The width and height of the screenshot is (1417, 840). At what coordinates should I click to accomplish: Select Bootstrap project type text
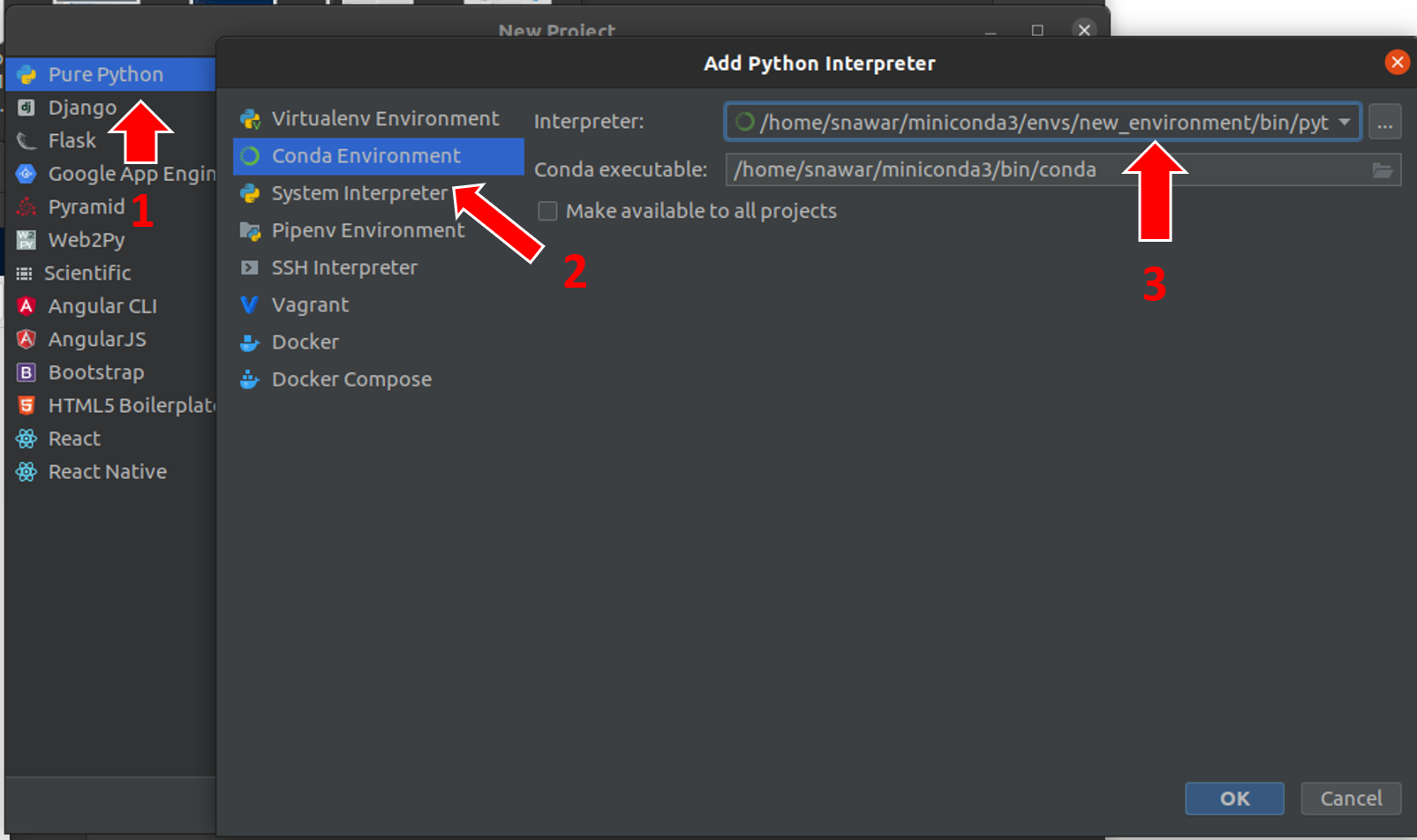click(x=96, y=372)
